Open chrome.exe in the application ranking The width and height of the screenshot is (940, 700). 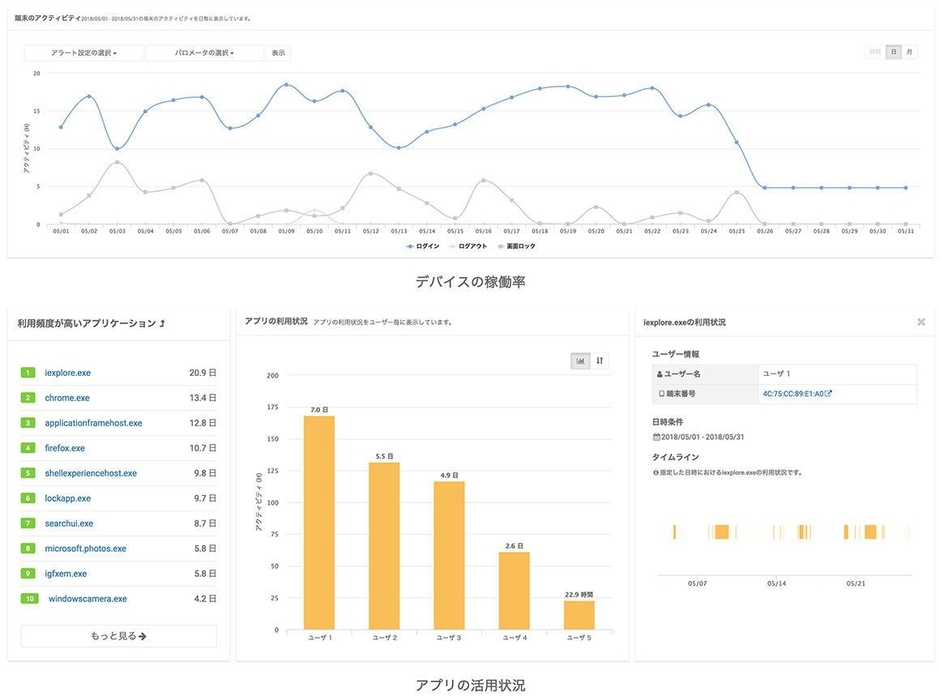click(68, 398)
